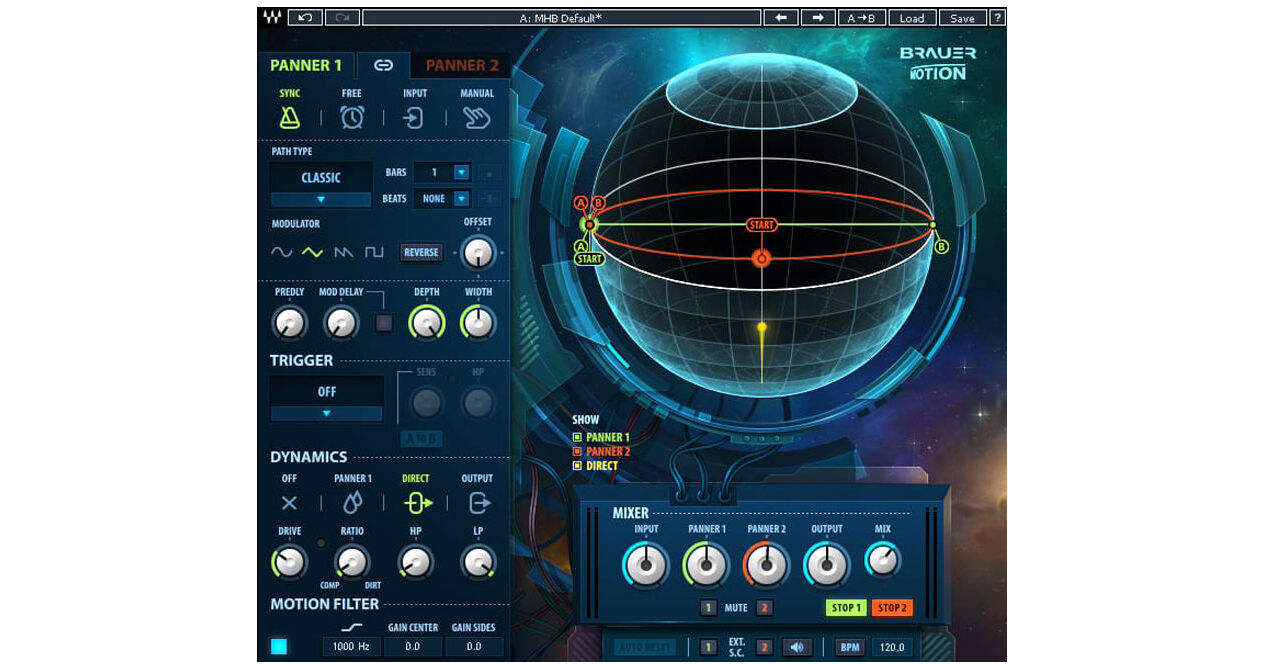
Task: Open the Path Type Classic dropdown
Action: click(x=321, y=199)
